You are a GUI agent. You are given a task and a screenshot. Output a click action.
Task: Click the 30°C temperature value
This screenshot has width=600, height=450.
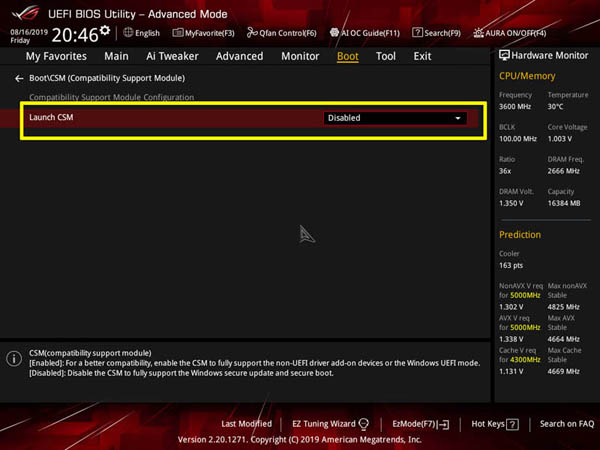pos(555,107)
